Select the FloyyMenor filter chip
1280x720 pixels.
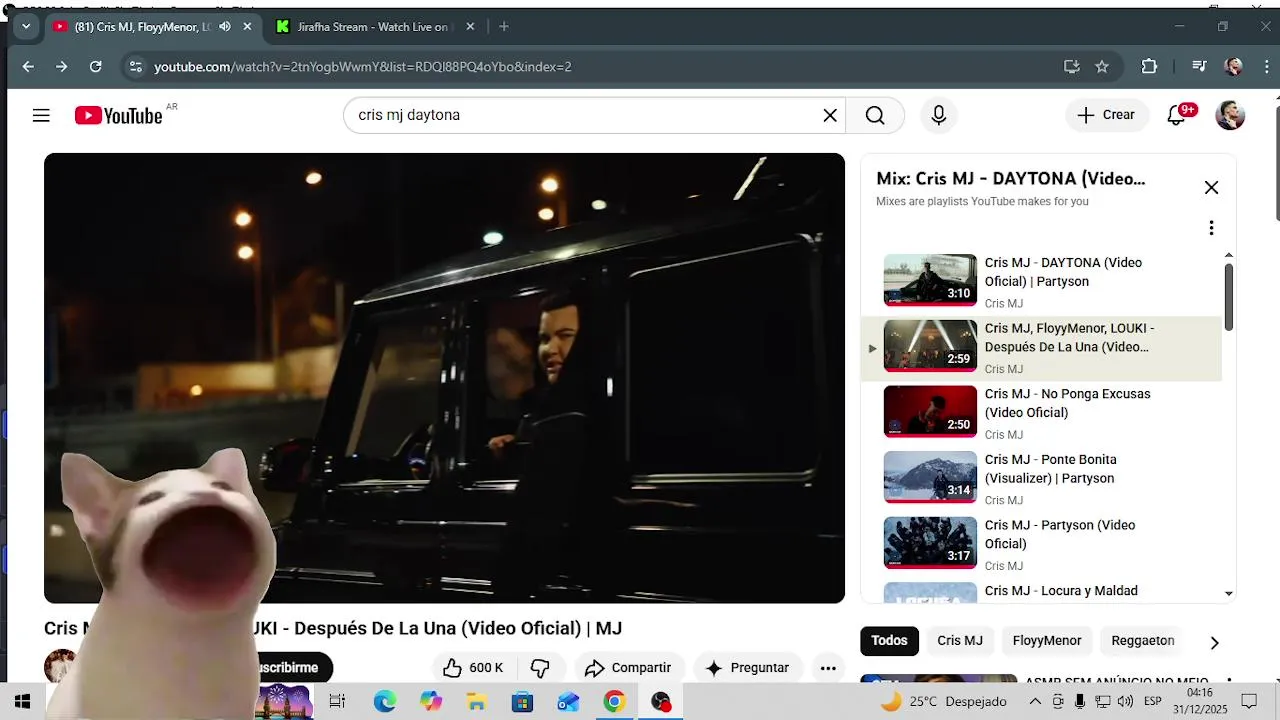[1047, 641]
